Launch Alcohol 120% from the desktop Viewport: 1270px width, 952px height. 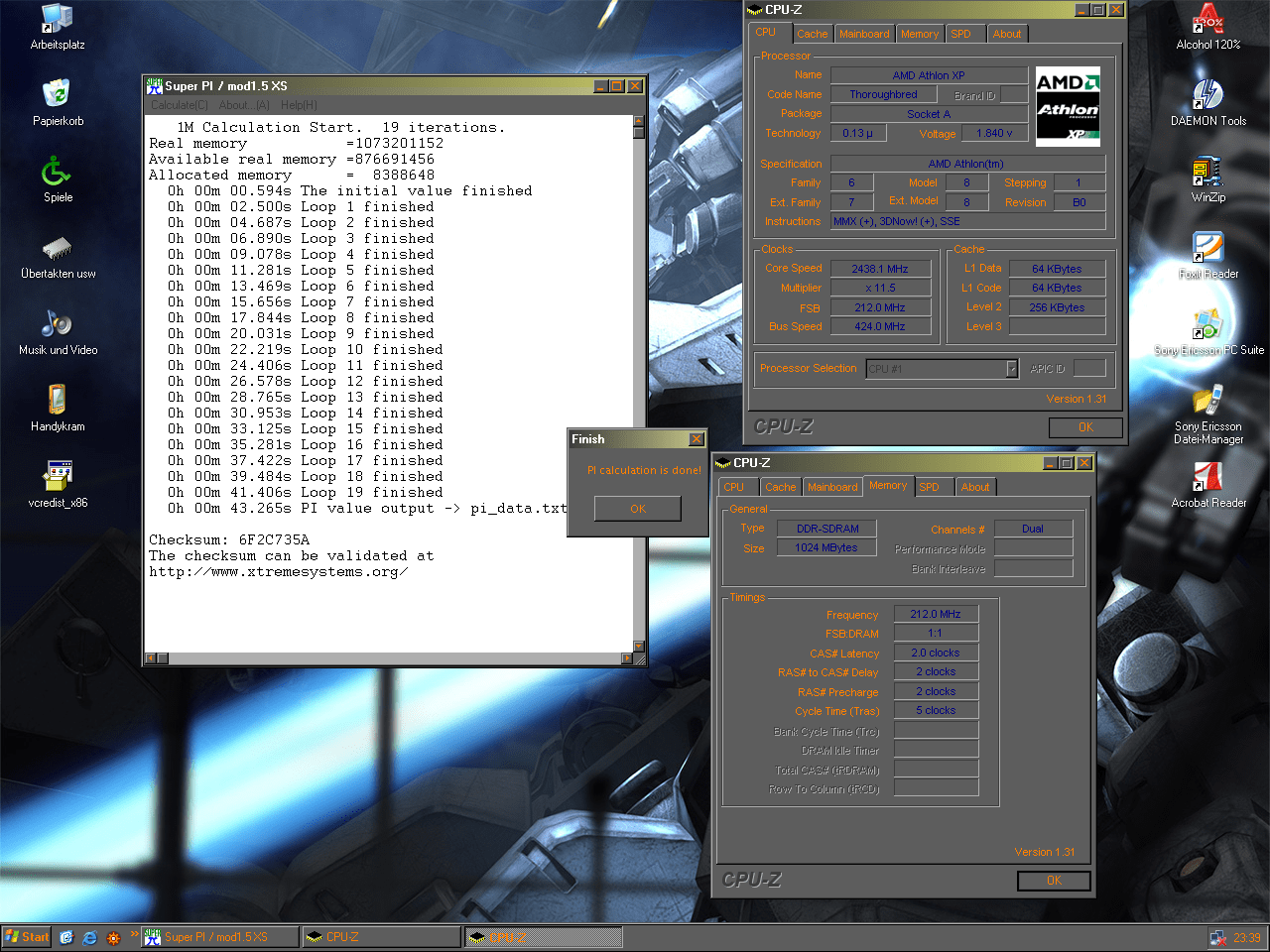tap(1207, 19)
